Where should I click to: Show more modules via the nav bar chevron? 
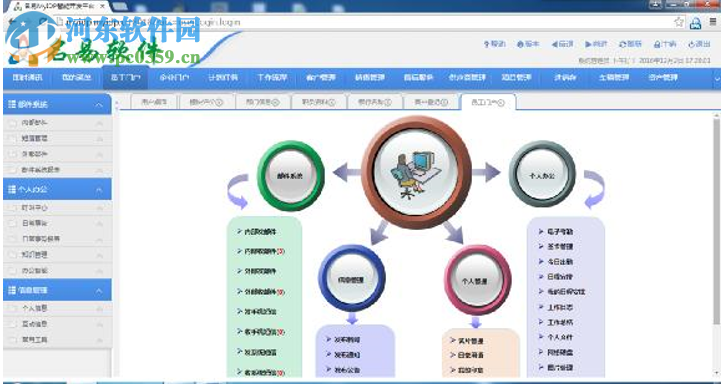[717, 79]
